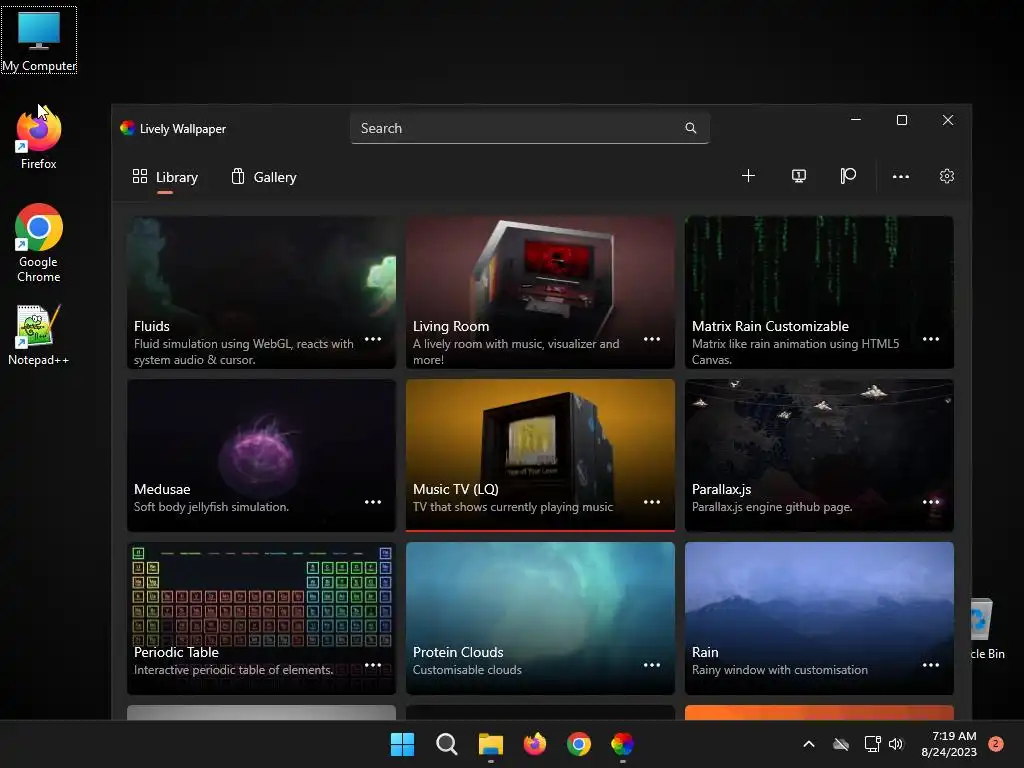Viewport: 1024px width, 768px height.
Task: Open options menu for Parallax.js wallpaper
Action: click(x=931, y=502)
